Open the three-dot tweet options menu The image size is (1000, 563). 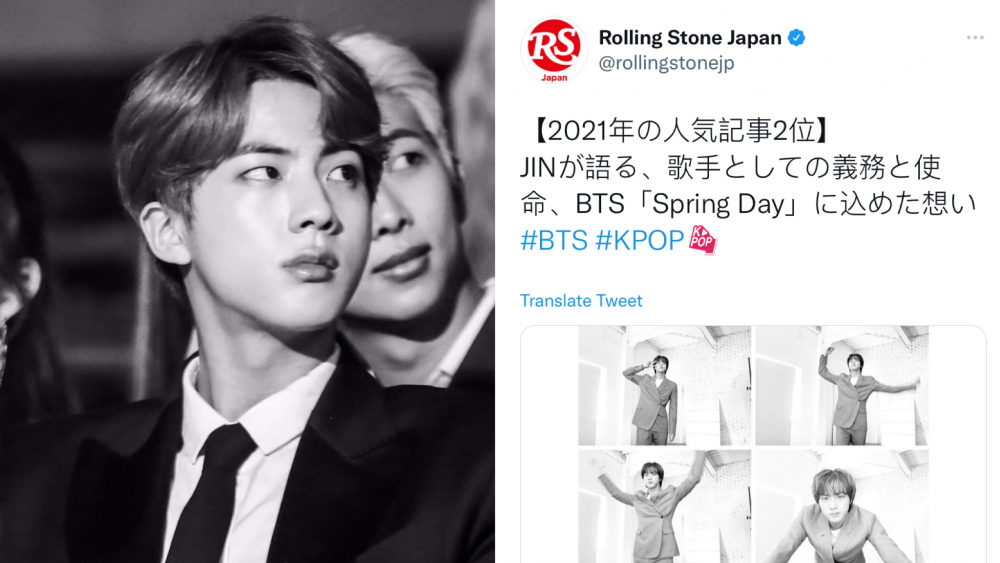tap(974, 38)
